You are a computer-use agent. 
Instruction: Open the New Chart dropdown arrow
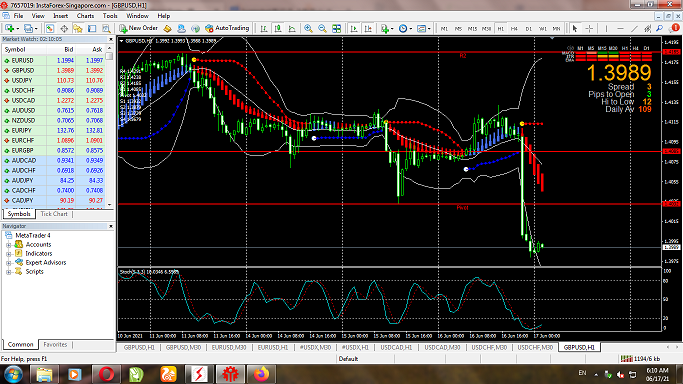click(17, 28)
